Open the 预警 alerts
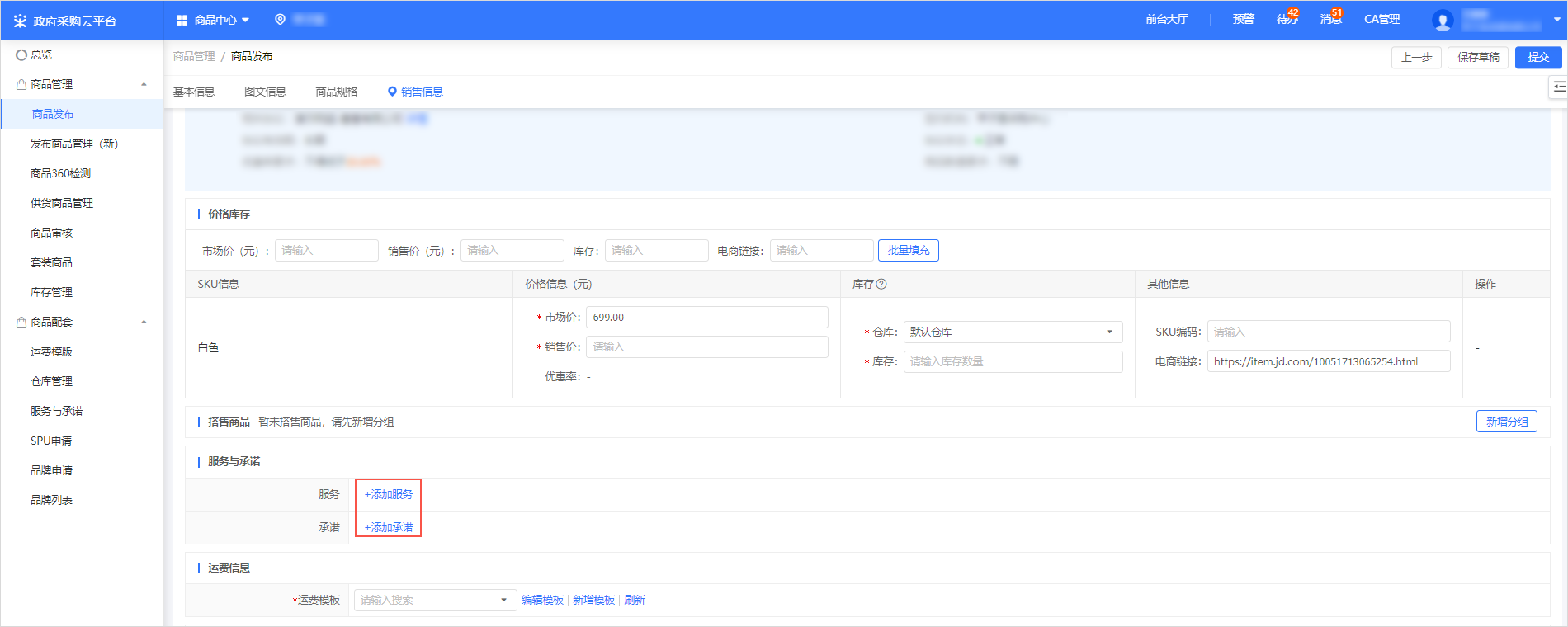The image size is (1568, 627). tap(1244, 19)
